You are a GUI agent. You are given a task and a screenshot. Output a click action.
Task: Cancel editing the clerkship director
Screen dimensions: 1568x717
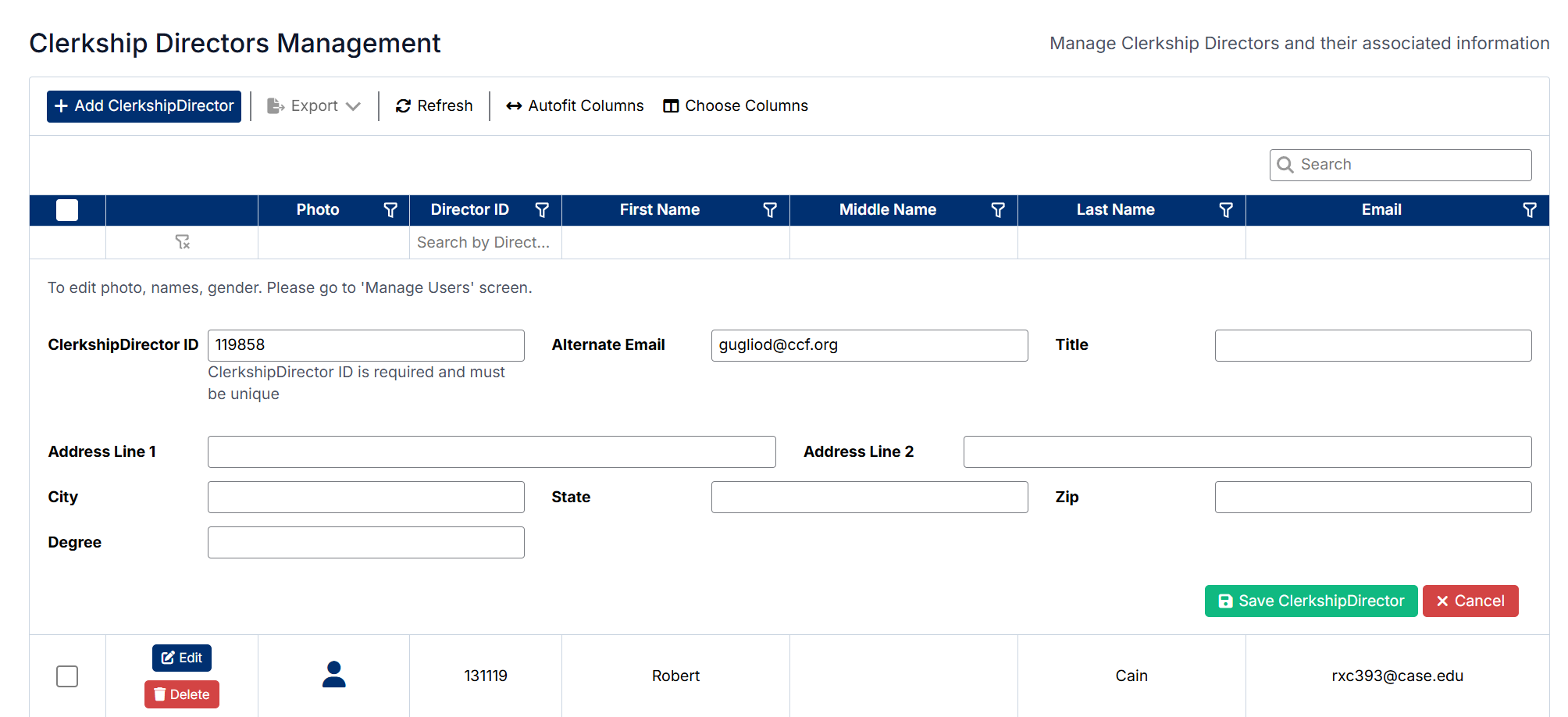tap(1470, 601)
